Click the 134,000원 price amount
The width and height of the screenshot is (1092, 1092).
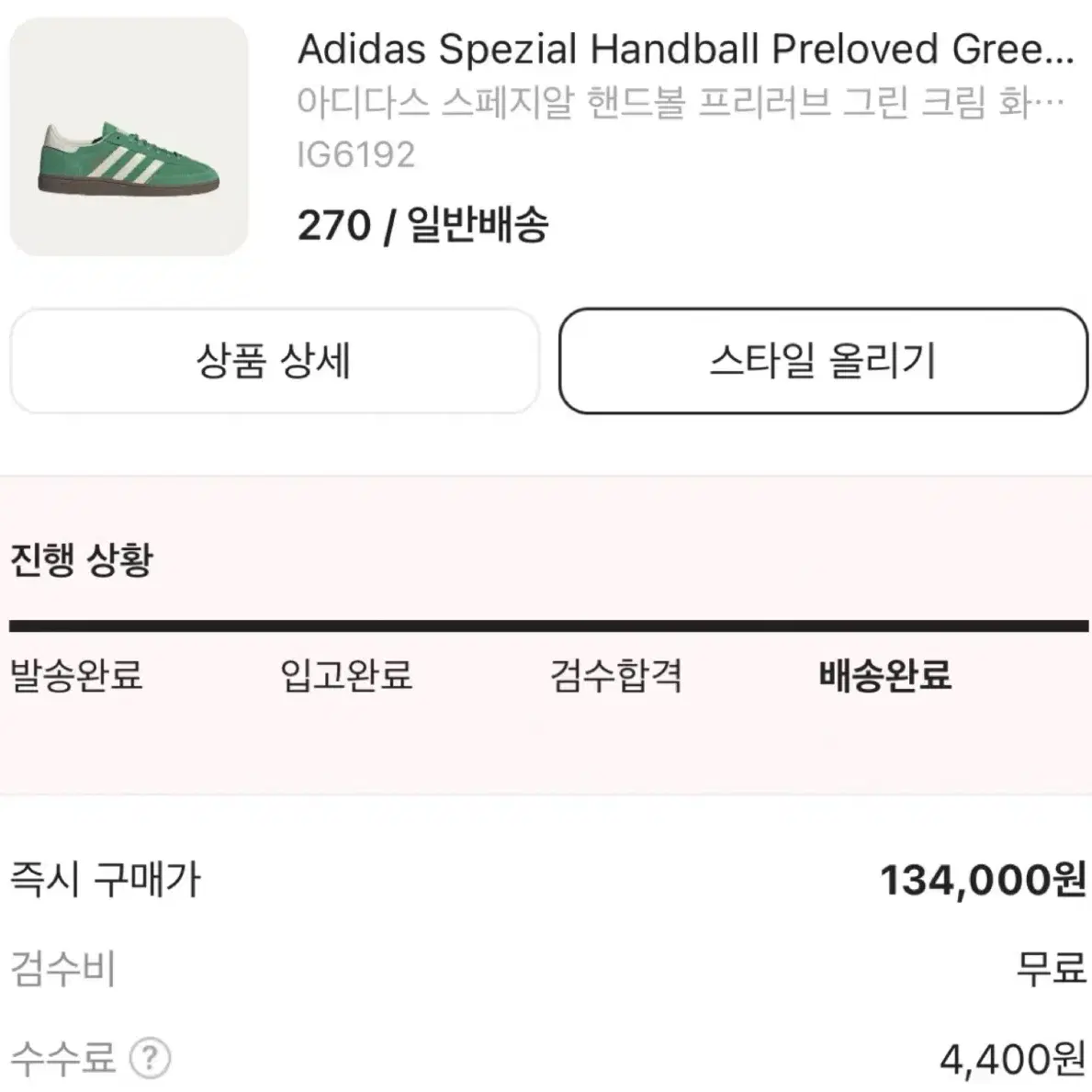point(983,880)
